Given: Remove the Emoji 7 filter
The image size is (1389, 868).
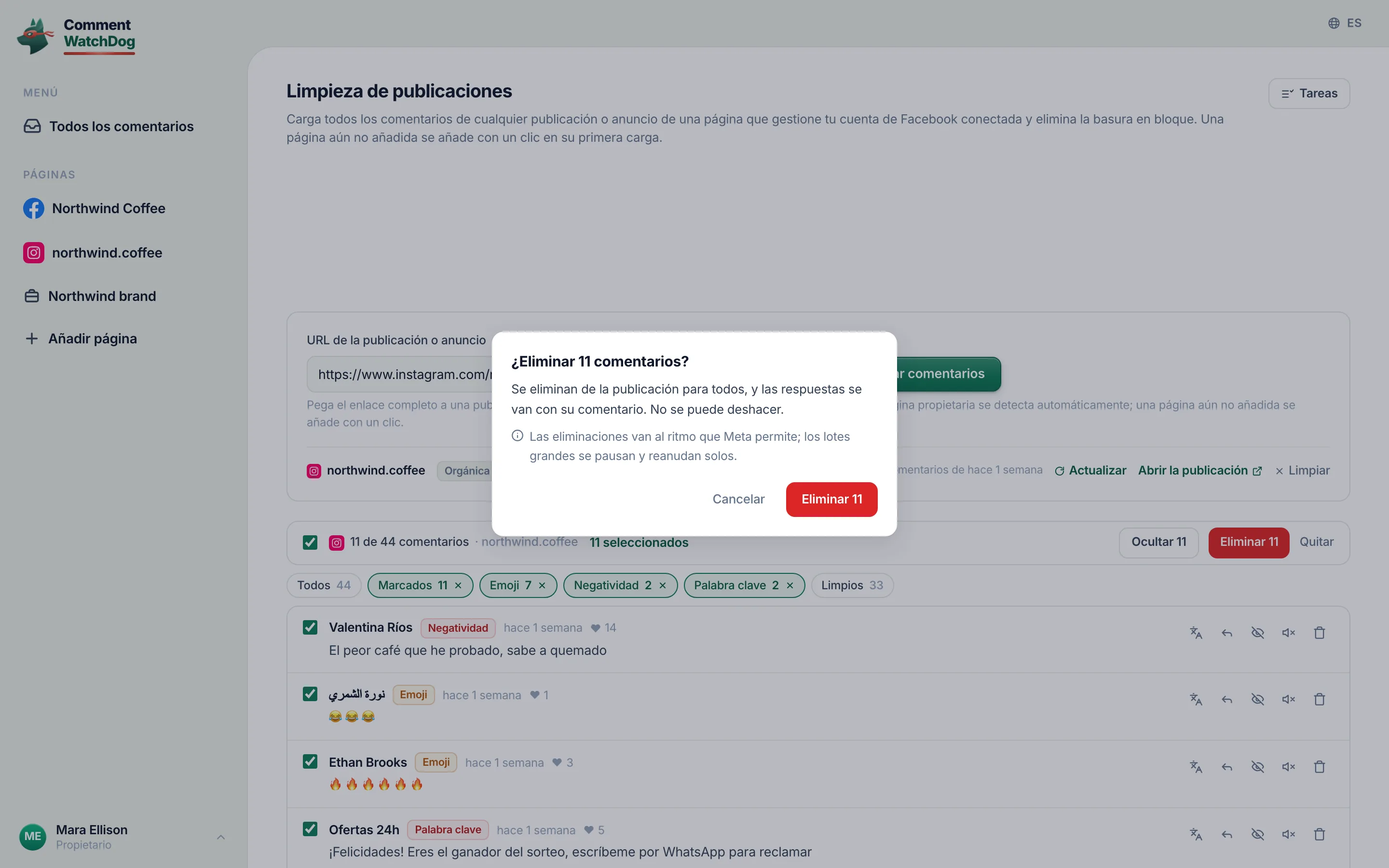Looking at the screenshot, I should (x=542, y=585).
